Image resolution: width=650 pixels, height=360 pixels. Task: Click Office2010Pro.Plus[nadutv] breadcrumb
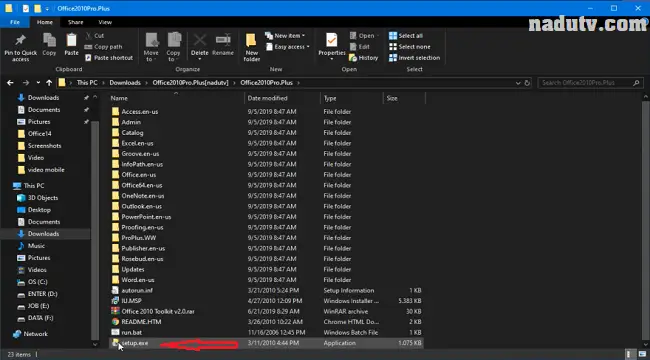tap(190, 83)
